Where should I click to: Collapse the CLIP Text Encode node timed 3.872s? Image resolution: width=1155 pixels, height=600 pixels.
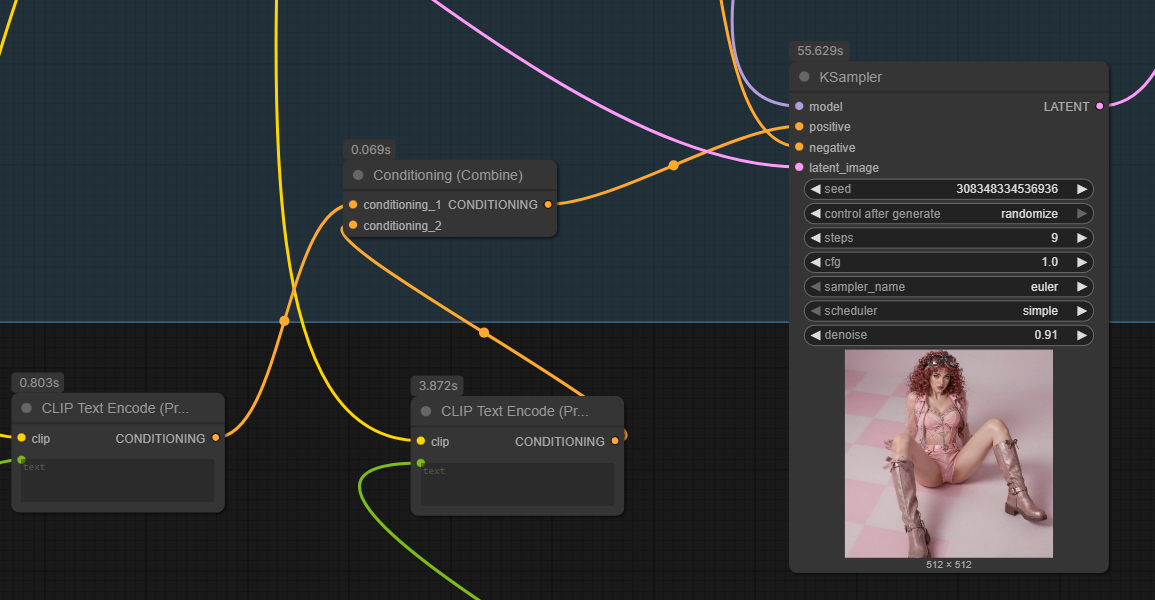426,411
